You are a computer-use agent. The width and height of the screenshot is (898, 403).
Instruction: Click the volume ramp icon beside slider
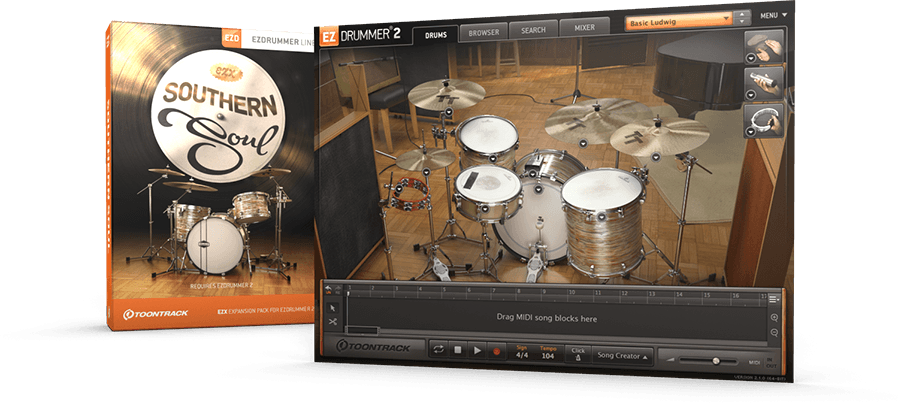pos(669,360)
